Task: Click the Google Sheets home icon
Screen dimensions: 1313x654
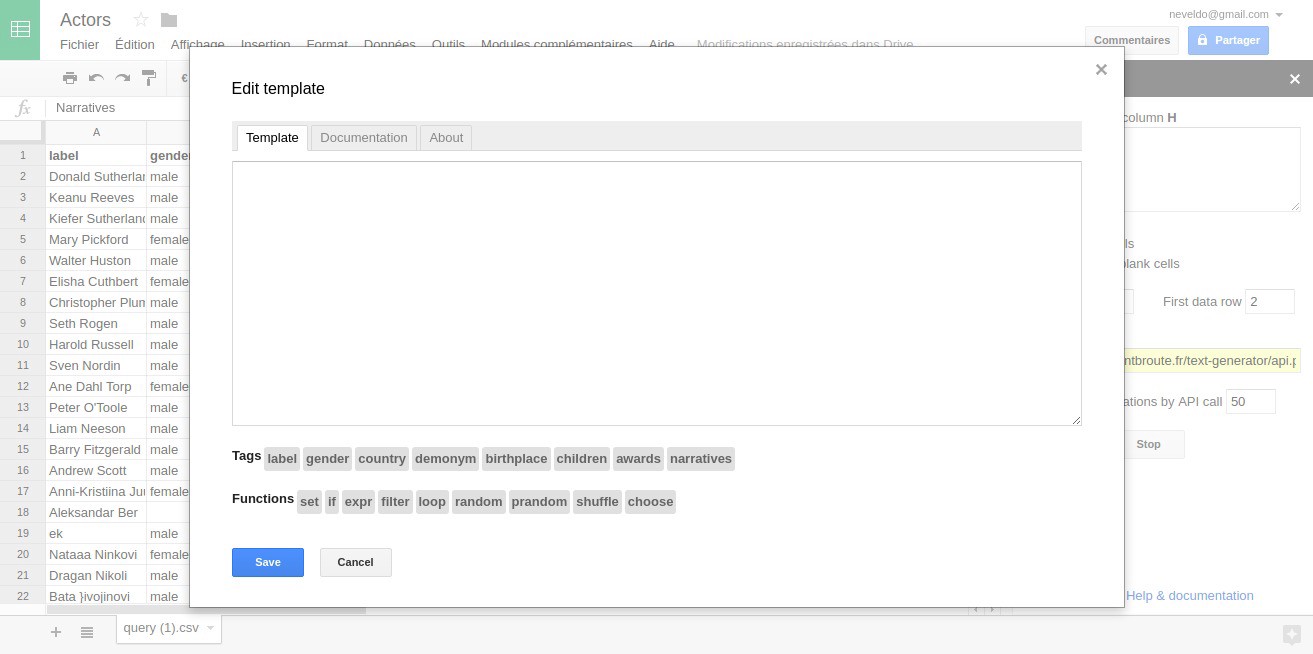Action: click(20, 30)
